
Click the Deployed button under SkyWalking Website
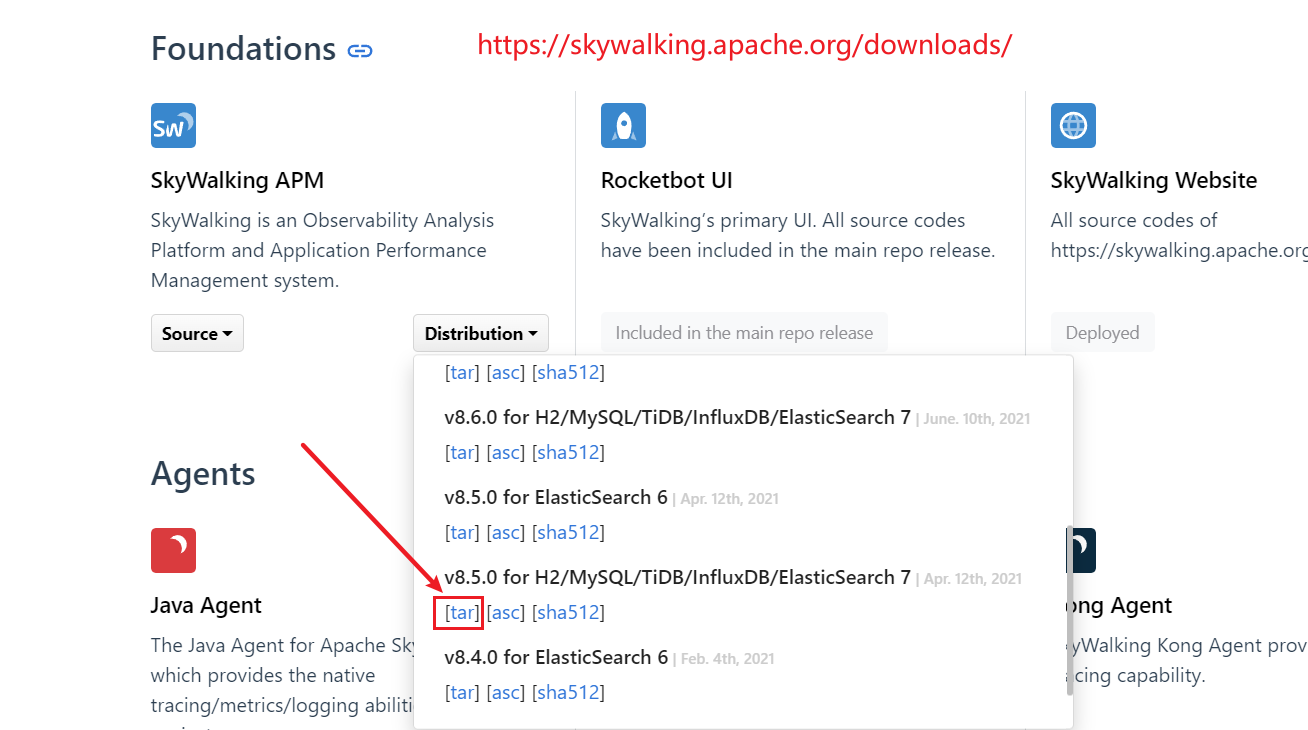[x=1102, y=334]
